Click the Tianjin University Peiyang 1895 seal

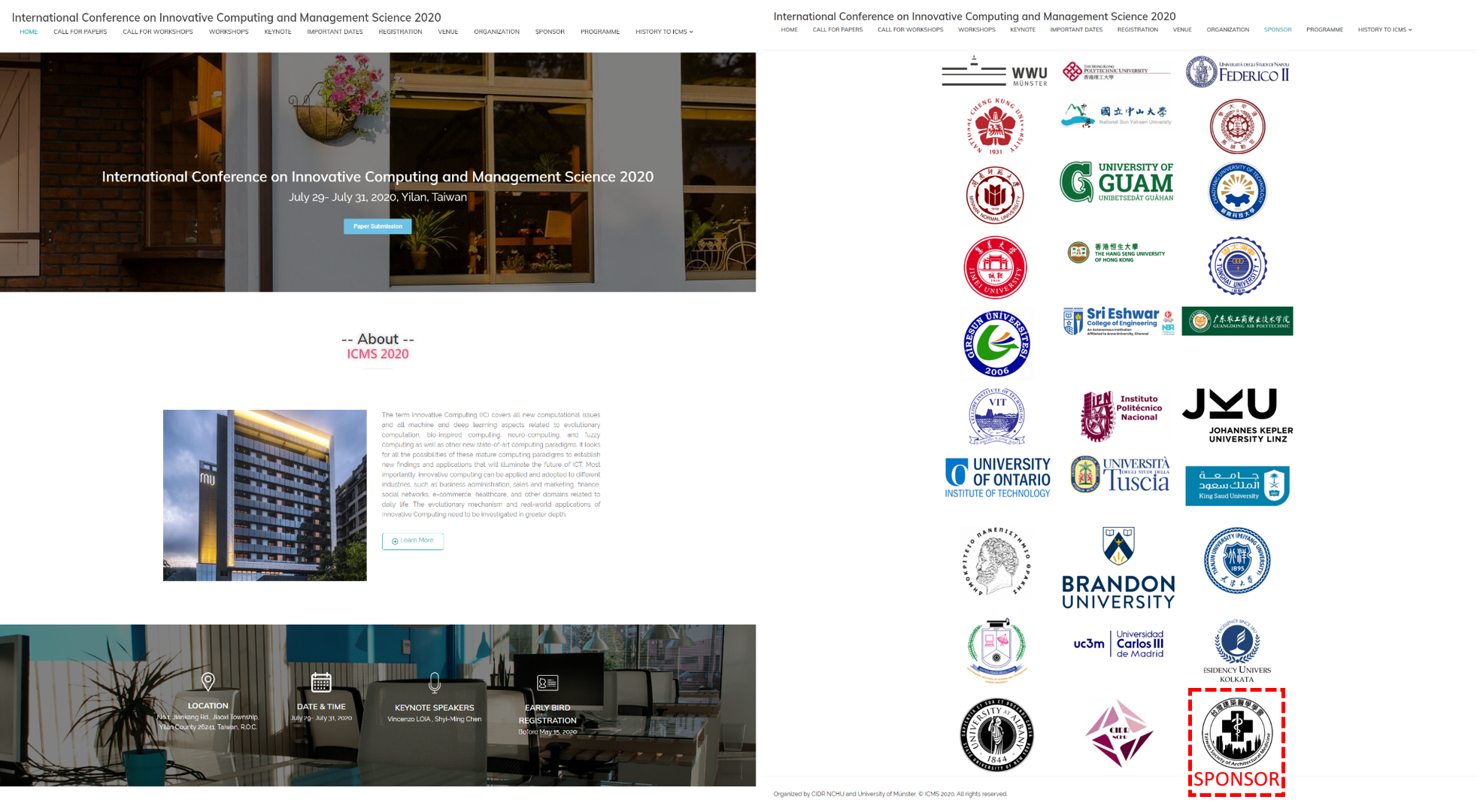coord(1237,561)
